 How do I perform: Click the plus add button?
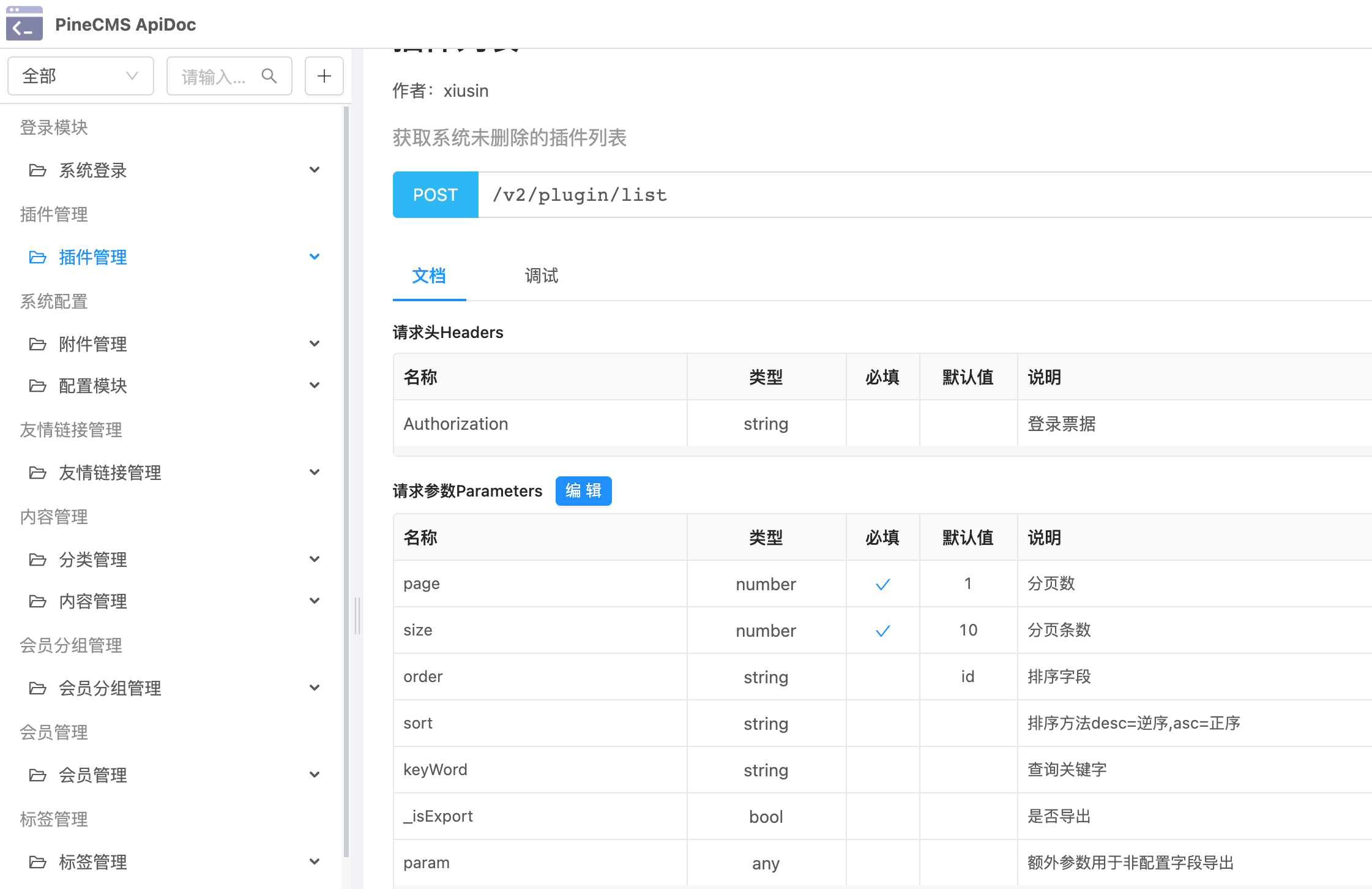324,76
